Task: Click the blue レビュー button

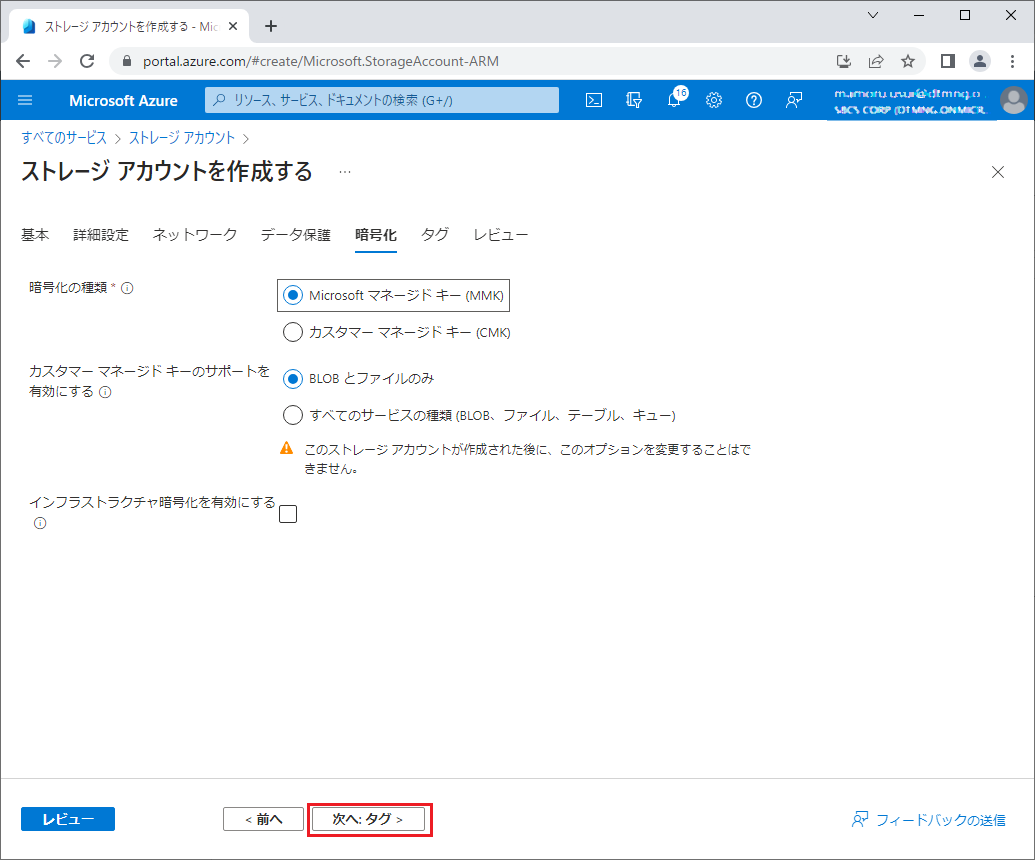Action: 68,819
